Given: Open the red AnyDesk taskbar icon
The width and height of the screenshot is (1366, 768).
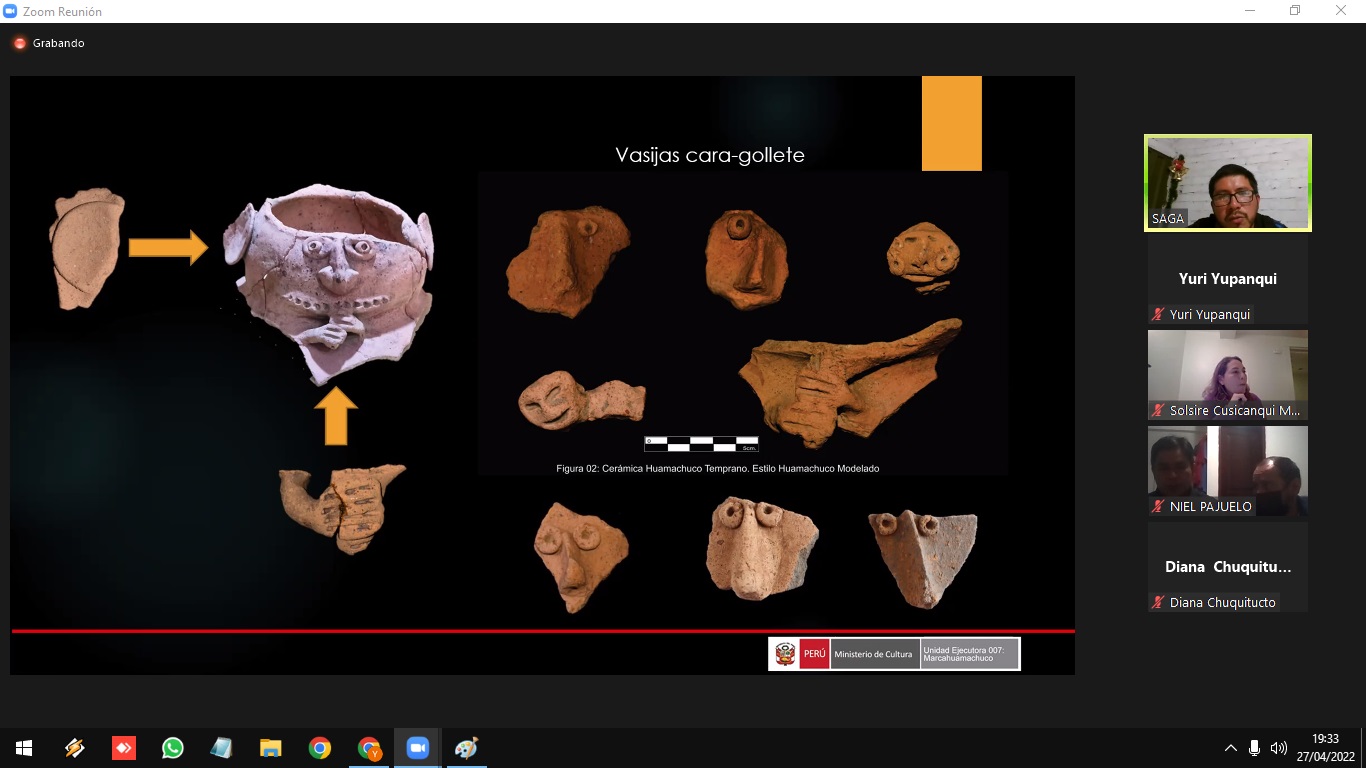Looking at the screenshot, I should (x=123, y=748).
